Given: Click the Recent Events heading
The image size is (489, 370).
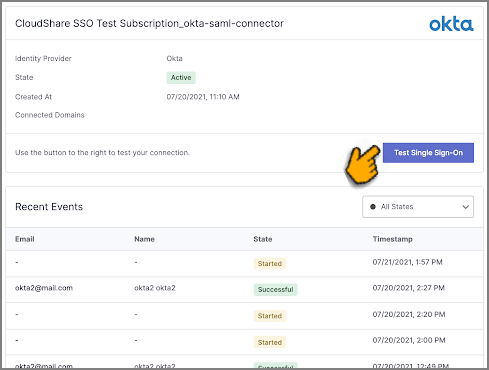Looking at the screenshot, I should click(49, 207).
